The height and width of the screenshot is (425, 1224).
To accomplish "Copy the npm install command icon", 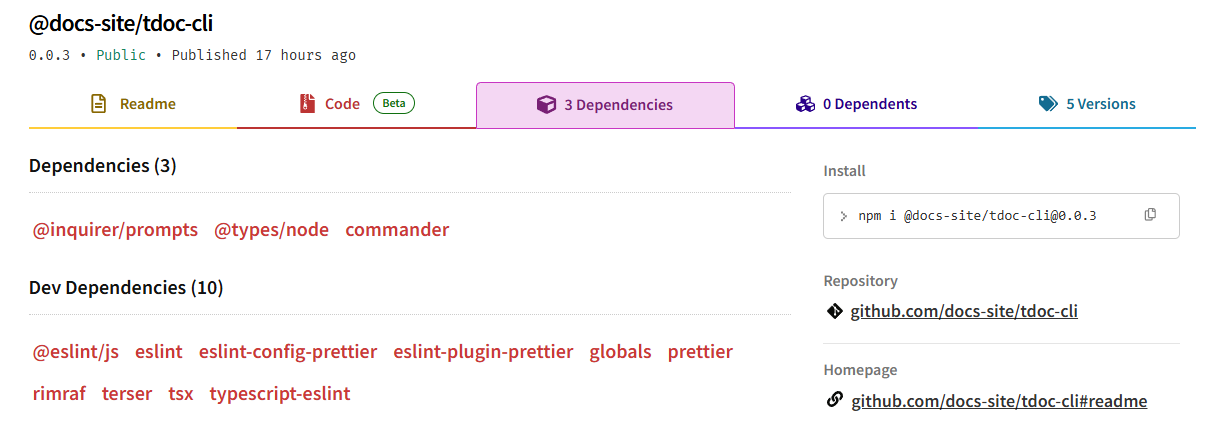I will 1150,215.
